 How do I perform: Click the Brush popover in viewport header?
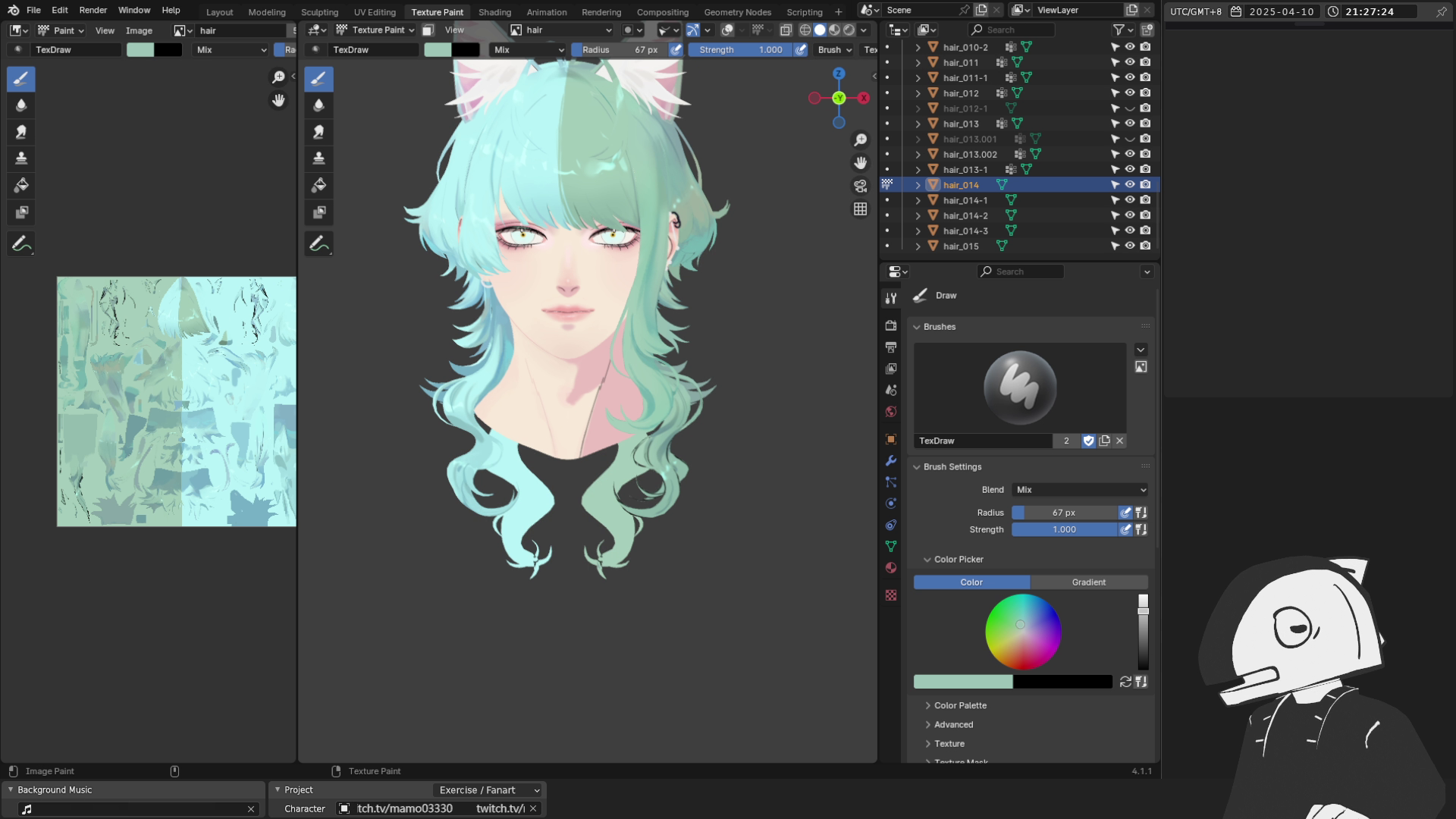[834, 50]
